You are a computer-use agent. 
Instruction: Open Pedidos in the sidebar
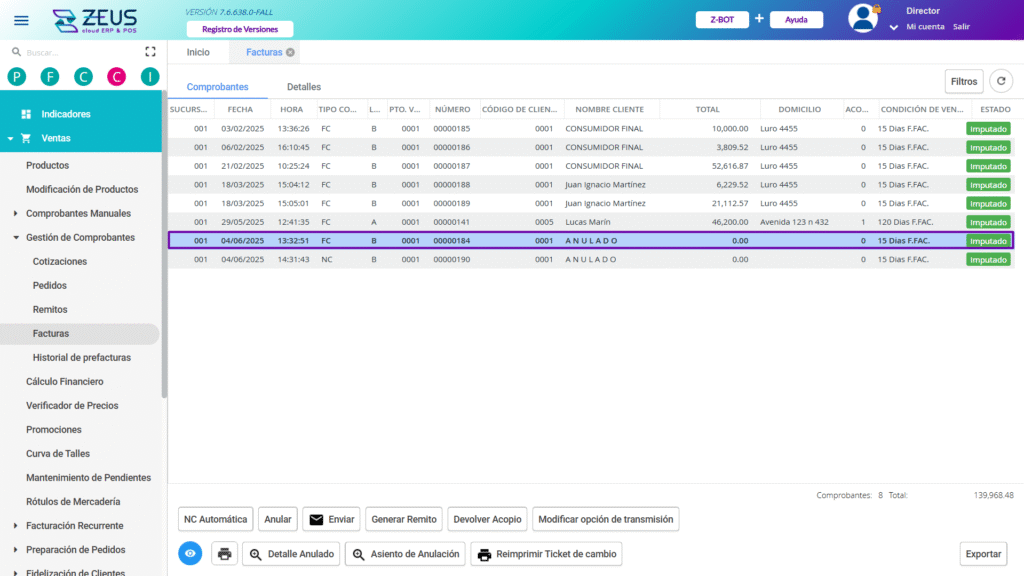(x=50, y=285)
